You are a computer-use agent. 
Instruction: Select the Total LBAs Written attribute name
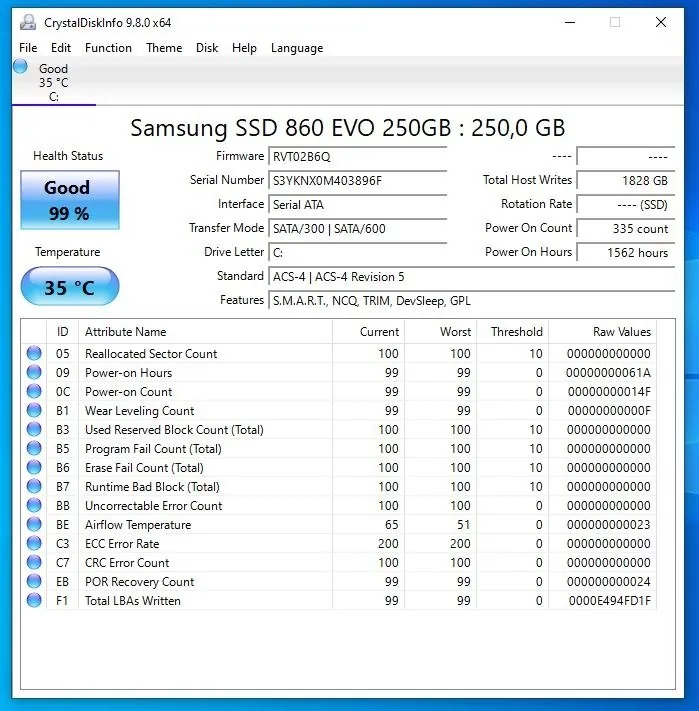click(133, 601)
